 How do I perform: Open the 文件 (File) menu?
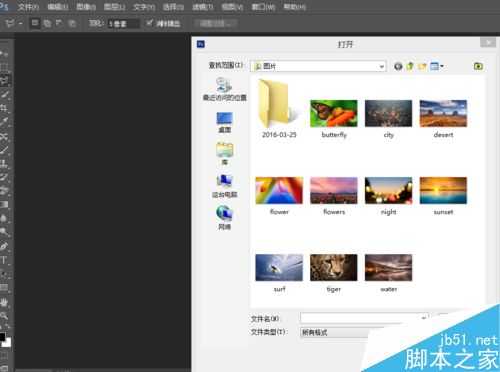(28, 7)
